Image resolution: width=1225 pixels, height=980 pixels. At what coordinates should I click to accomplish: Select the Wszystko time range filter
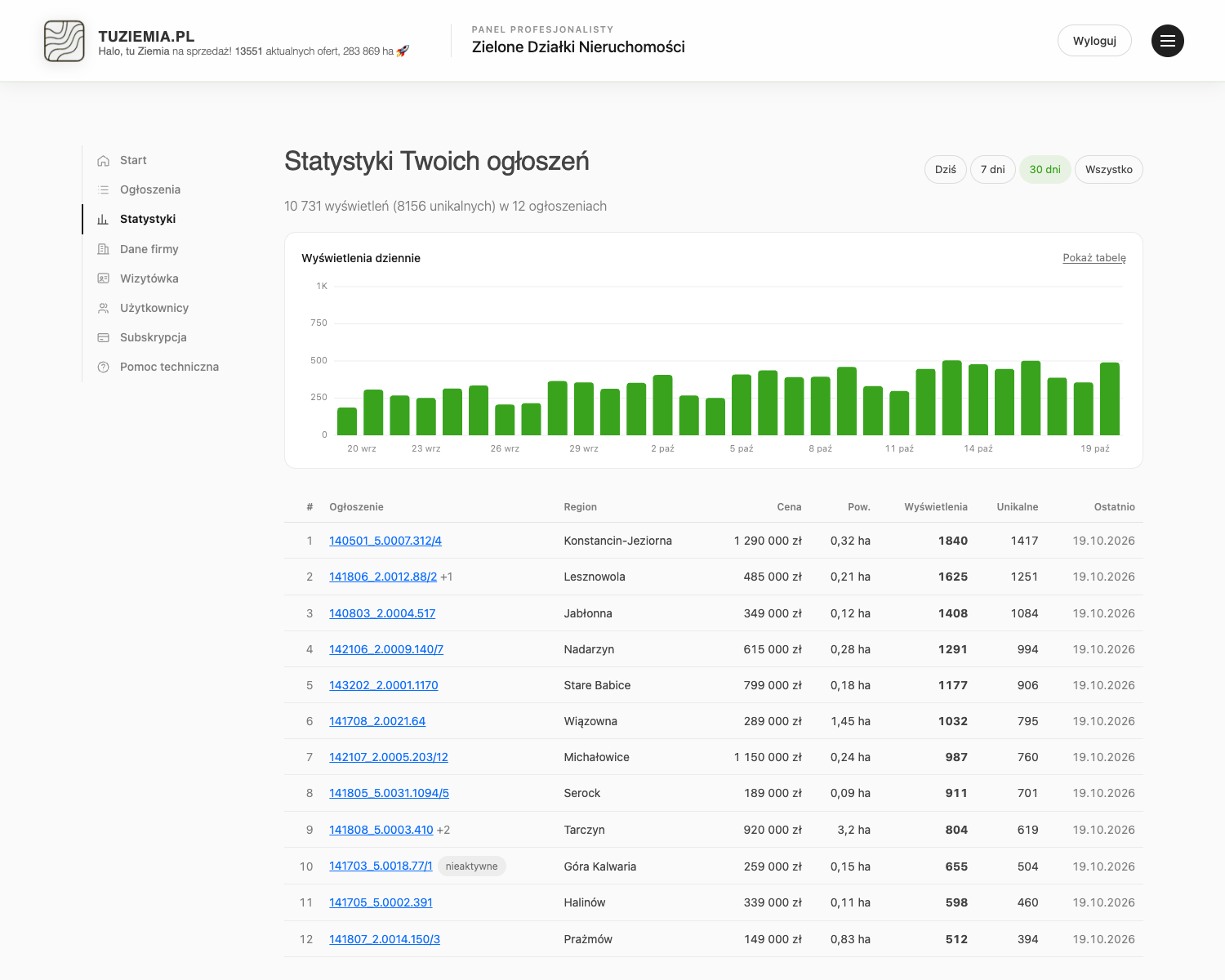tap(1109, 170)
